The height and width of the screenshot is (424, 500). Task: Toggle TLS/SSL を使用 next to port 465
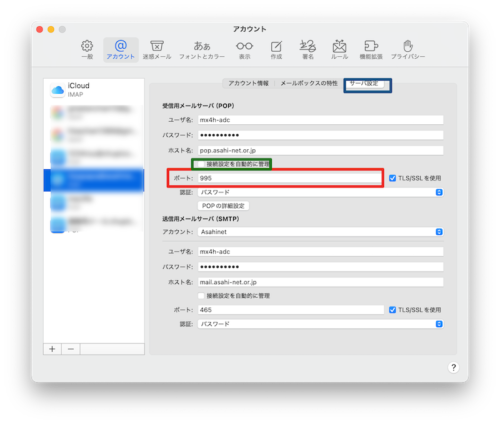point(392,310)
